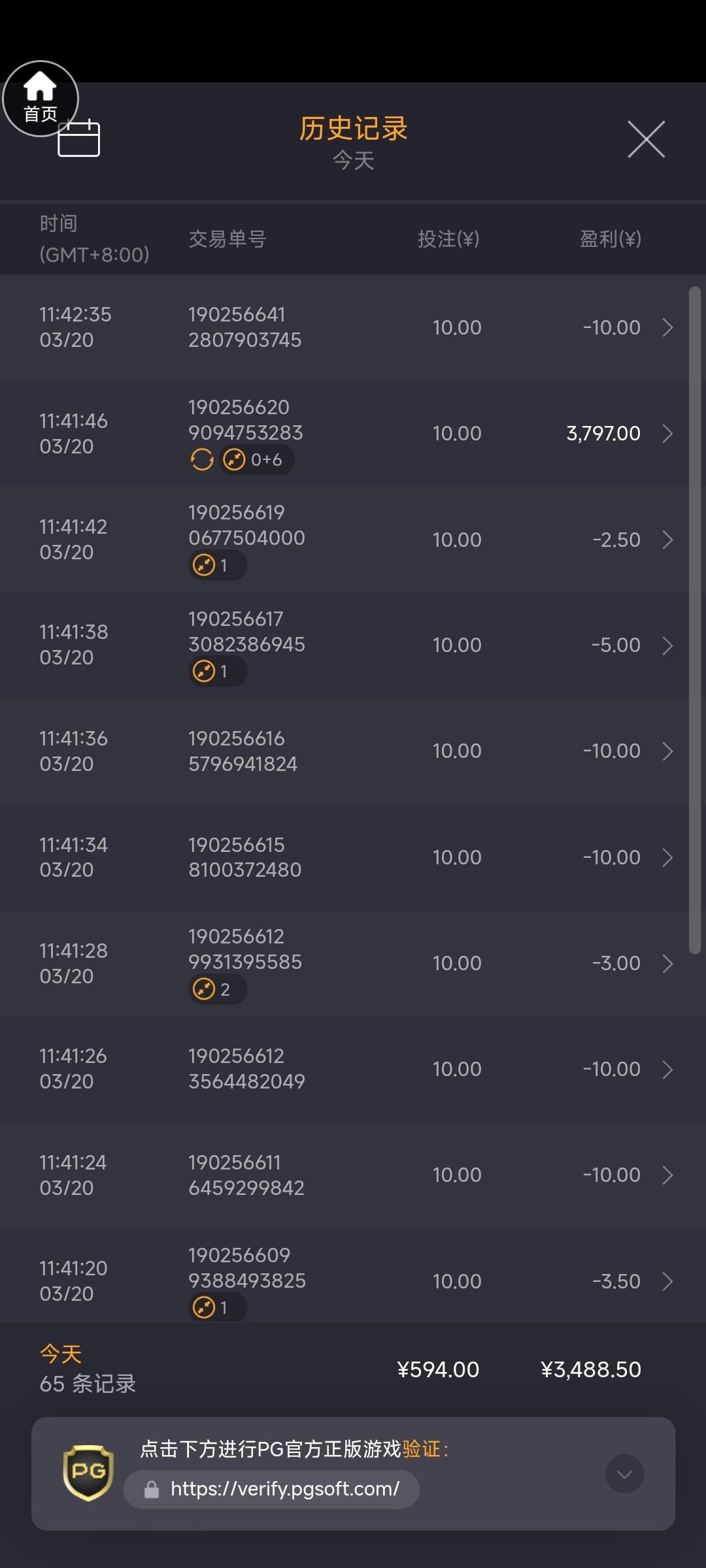Open details arrow for -2.50 record
Image resolution: width=706 pixels, height=1568 pixels.
click(x=667, y=540)
